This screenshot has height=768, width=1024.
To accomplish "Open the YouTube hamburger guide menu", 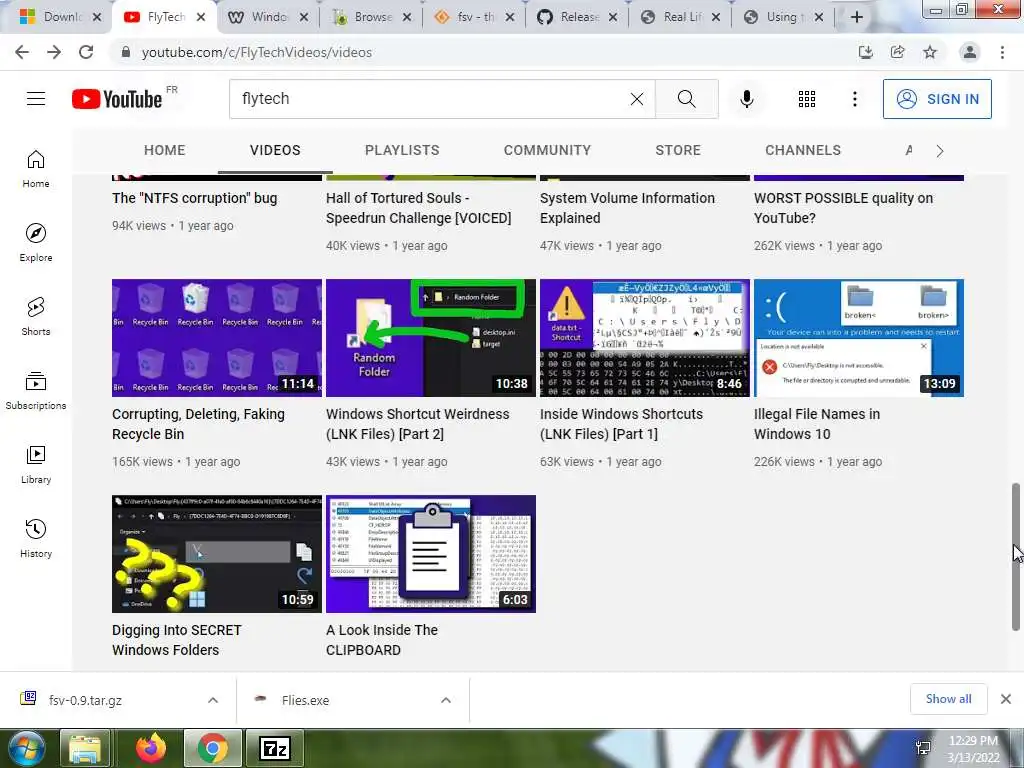I will (x=36, y=99).
